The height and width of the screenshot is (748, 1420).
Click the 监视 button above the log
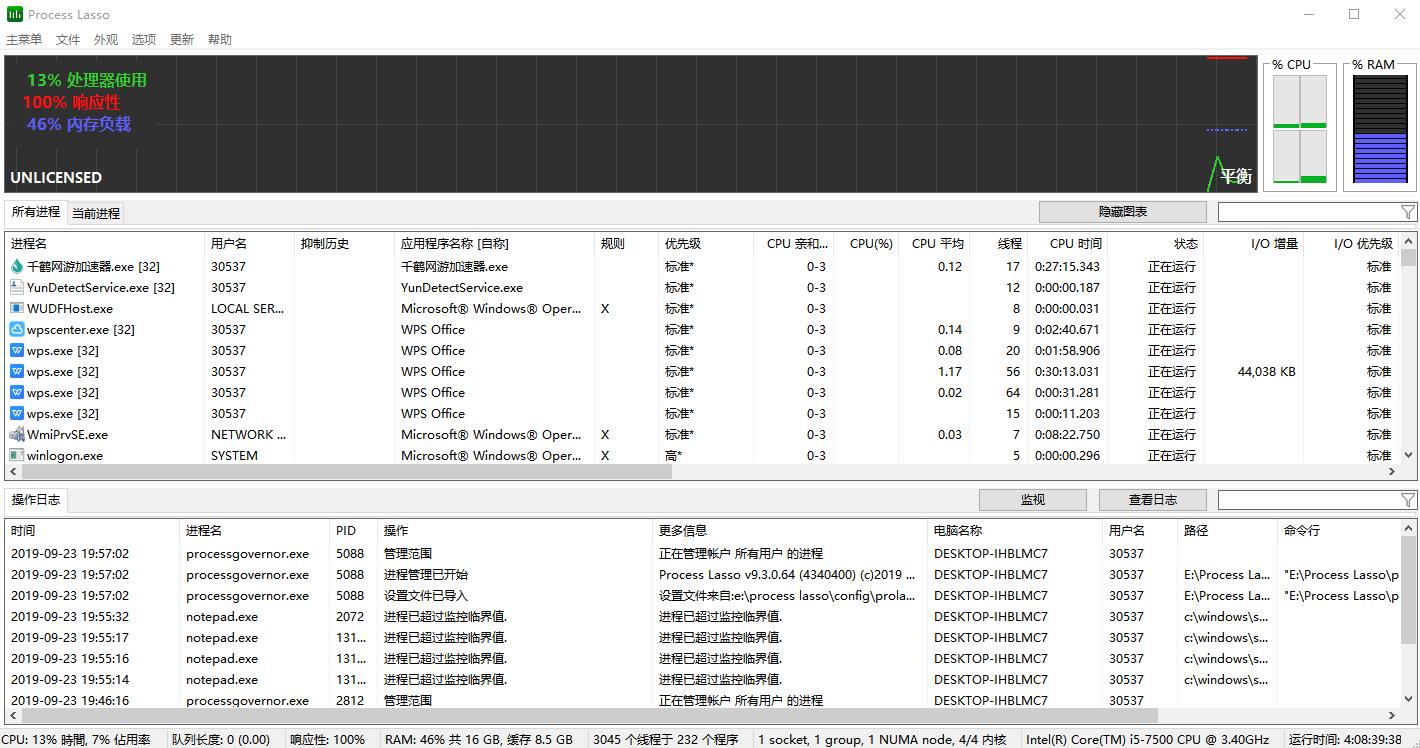[x=1032, y=499]
